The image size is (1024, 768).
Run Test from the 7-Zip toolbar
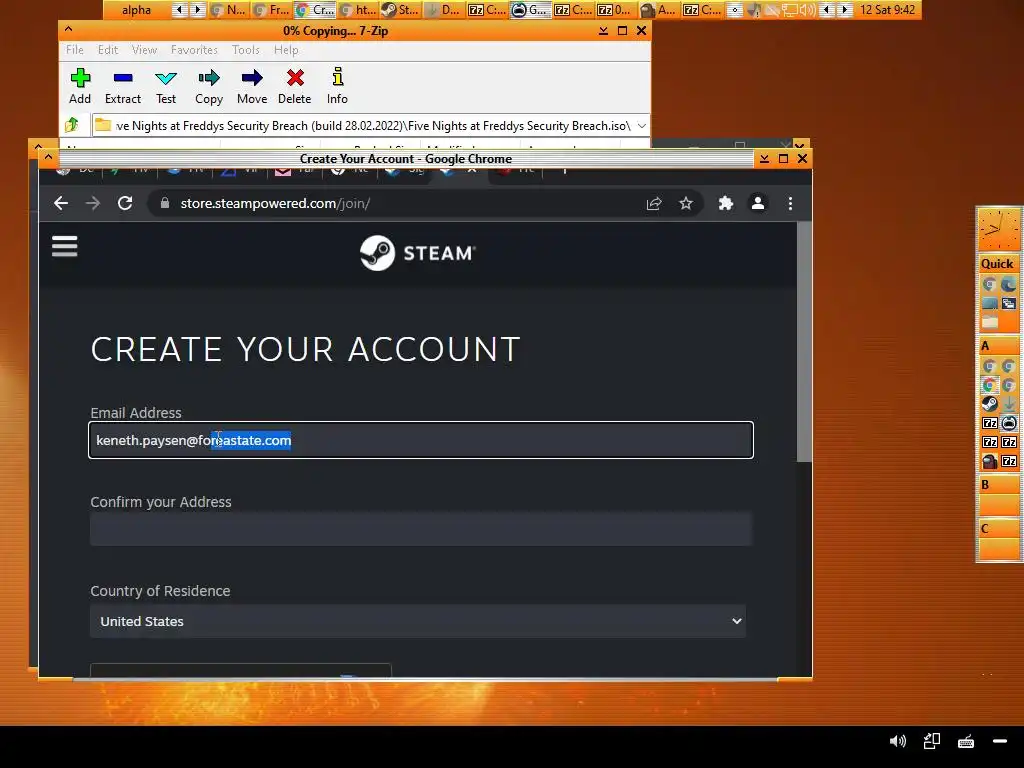[166, 86]
